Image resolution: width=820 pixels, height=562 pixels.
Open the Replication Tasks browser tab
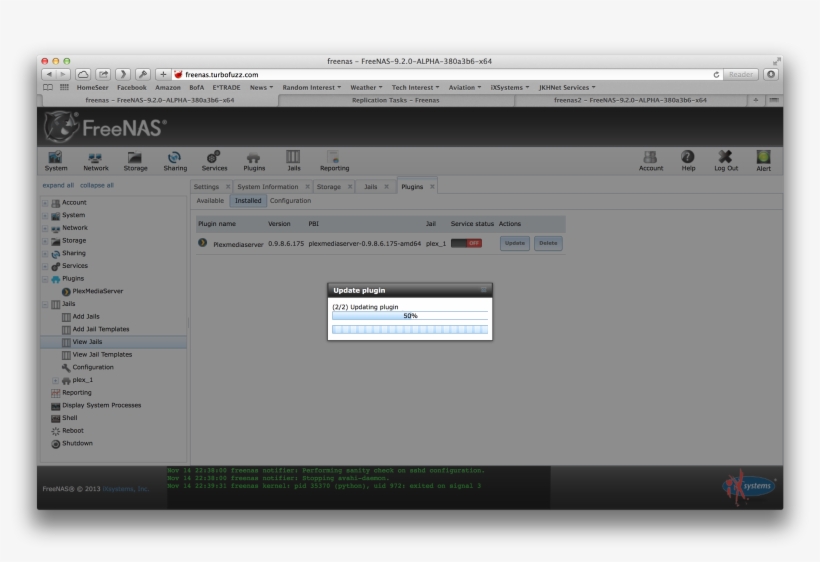click(395, 100)
